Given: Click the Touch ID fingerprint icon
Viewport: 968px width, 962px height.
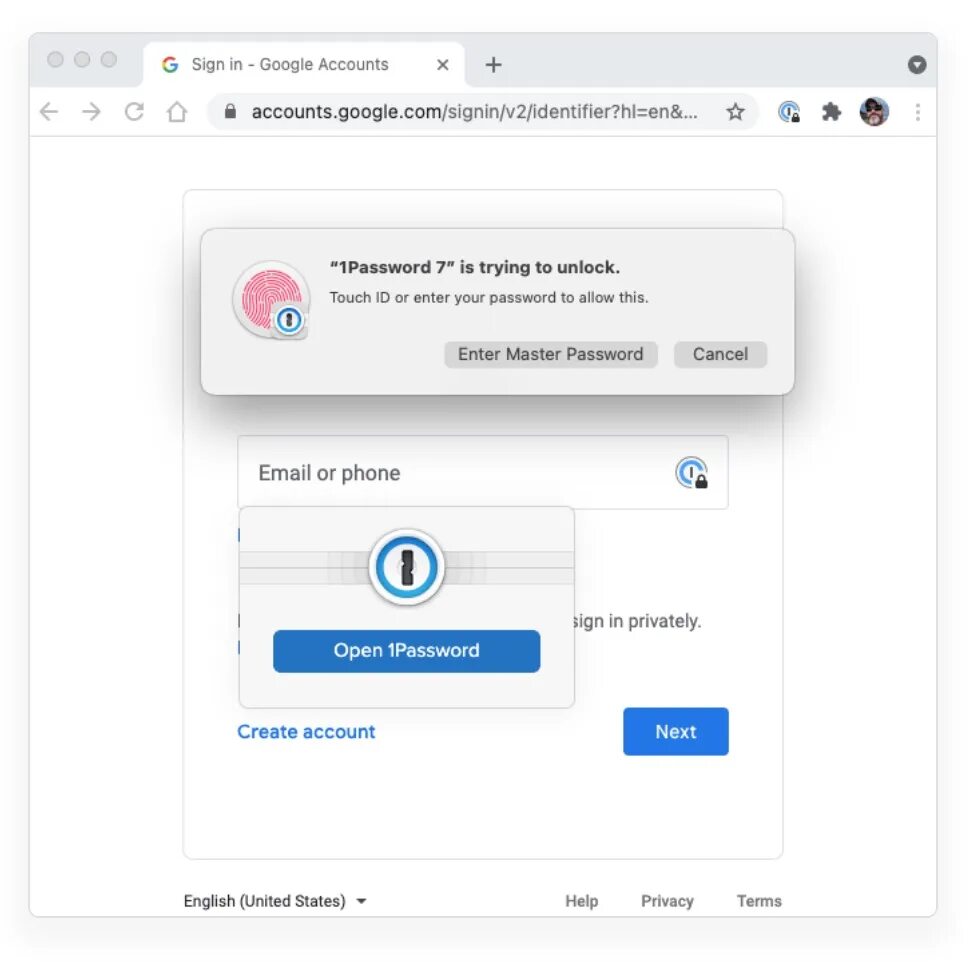Looking at the screenshot, I should click(272, 299).
